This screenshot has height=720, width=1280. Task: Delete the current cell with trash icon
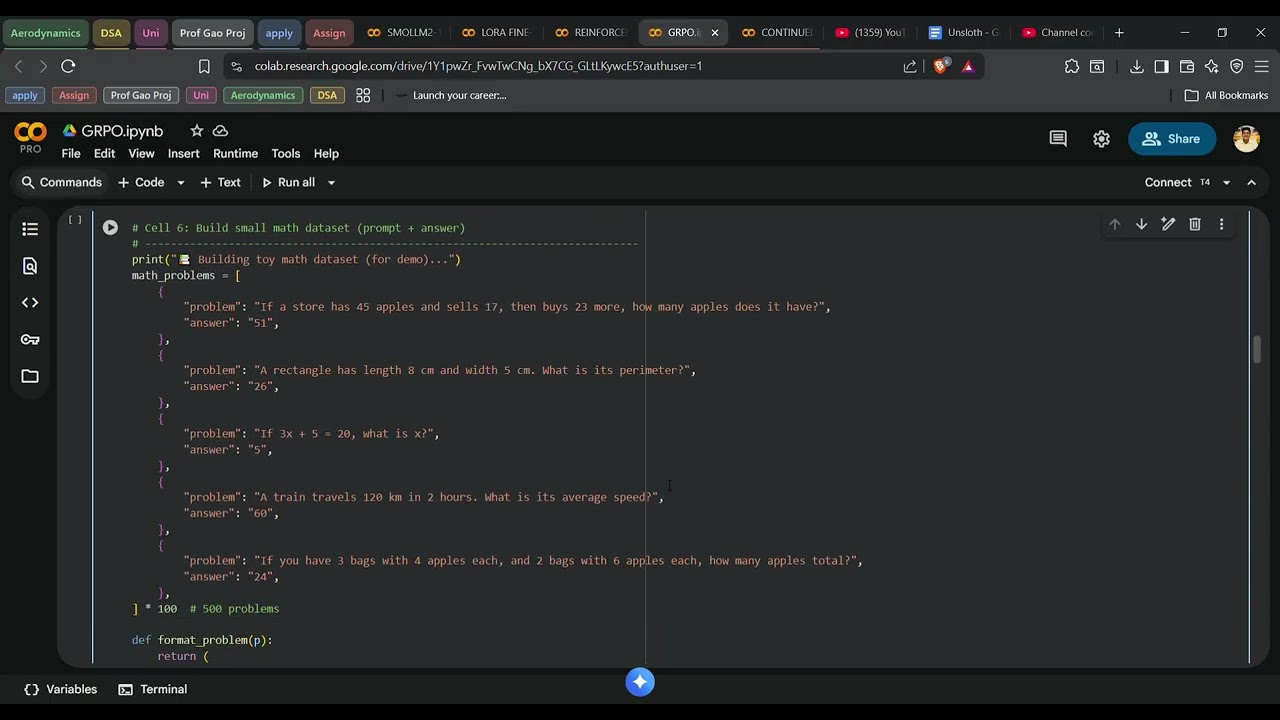(1194, 224)
